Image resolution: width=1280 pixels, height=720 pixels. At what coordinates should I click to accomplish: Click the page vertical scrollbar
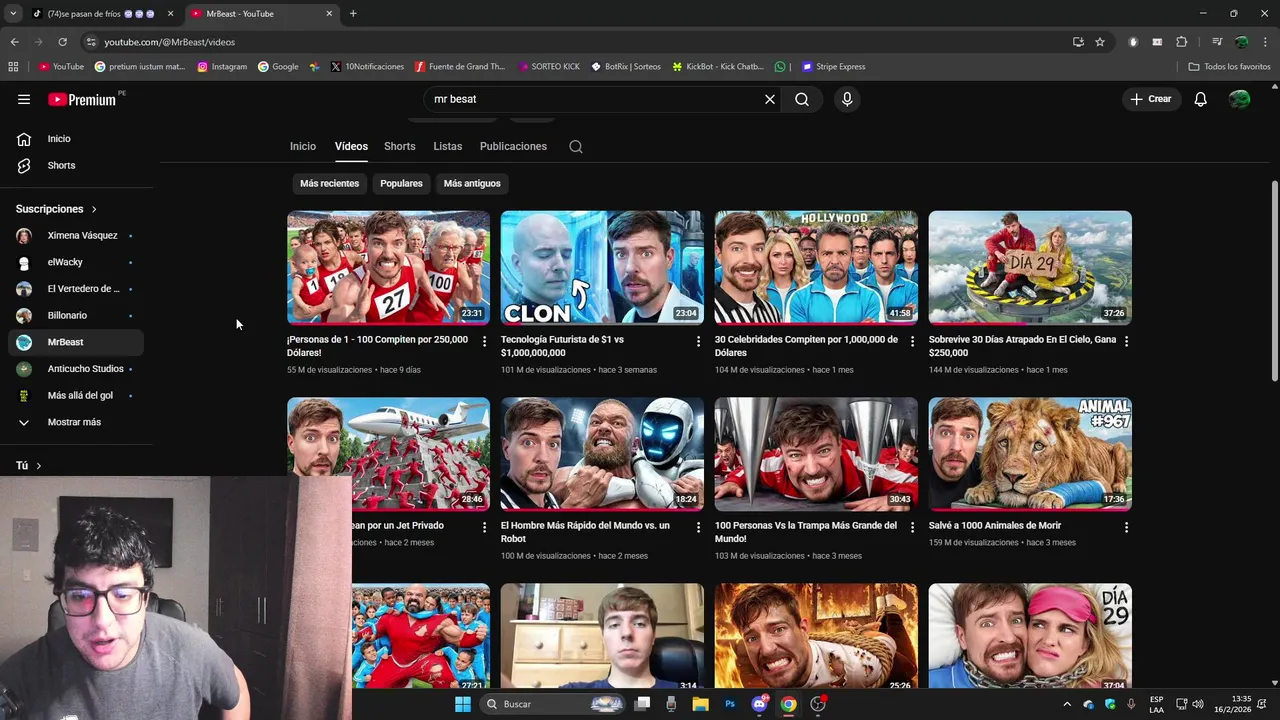pos(1274,280)
